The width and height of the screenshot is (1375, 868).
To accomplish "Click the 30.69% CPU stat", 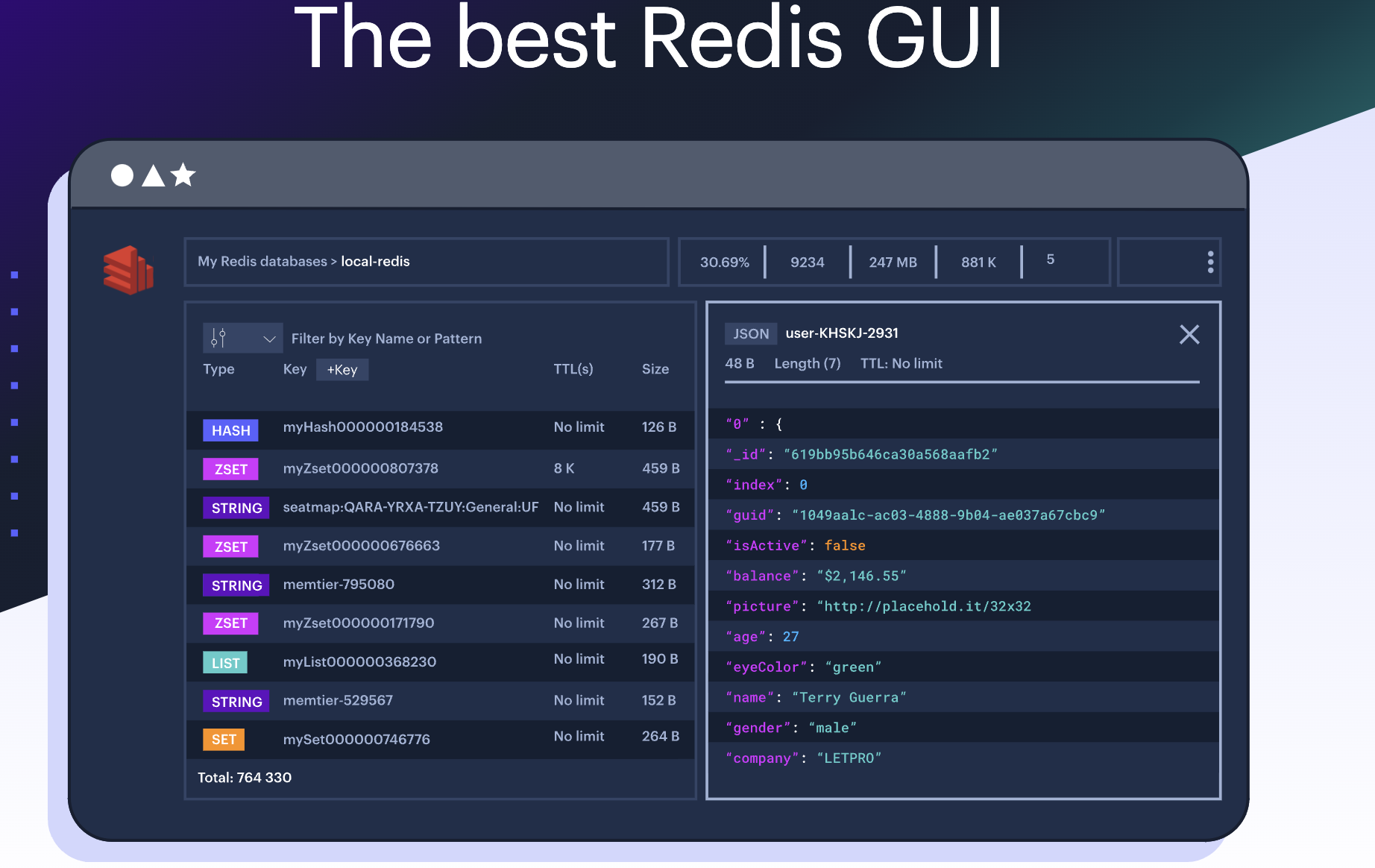I will coord(724,262).
